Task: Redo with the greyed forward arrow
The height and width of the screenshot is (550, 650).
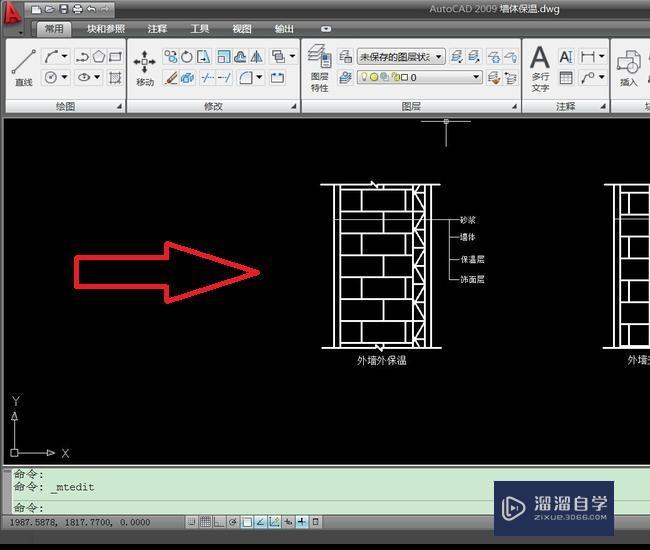Action: pos(105,9)
